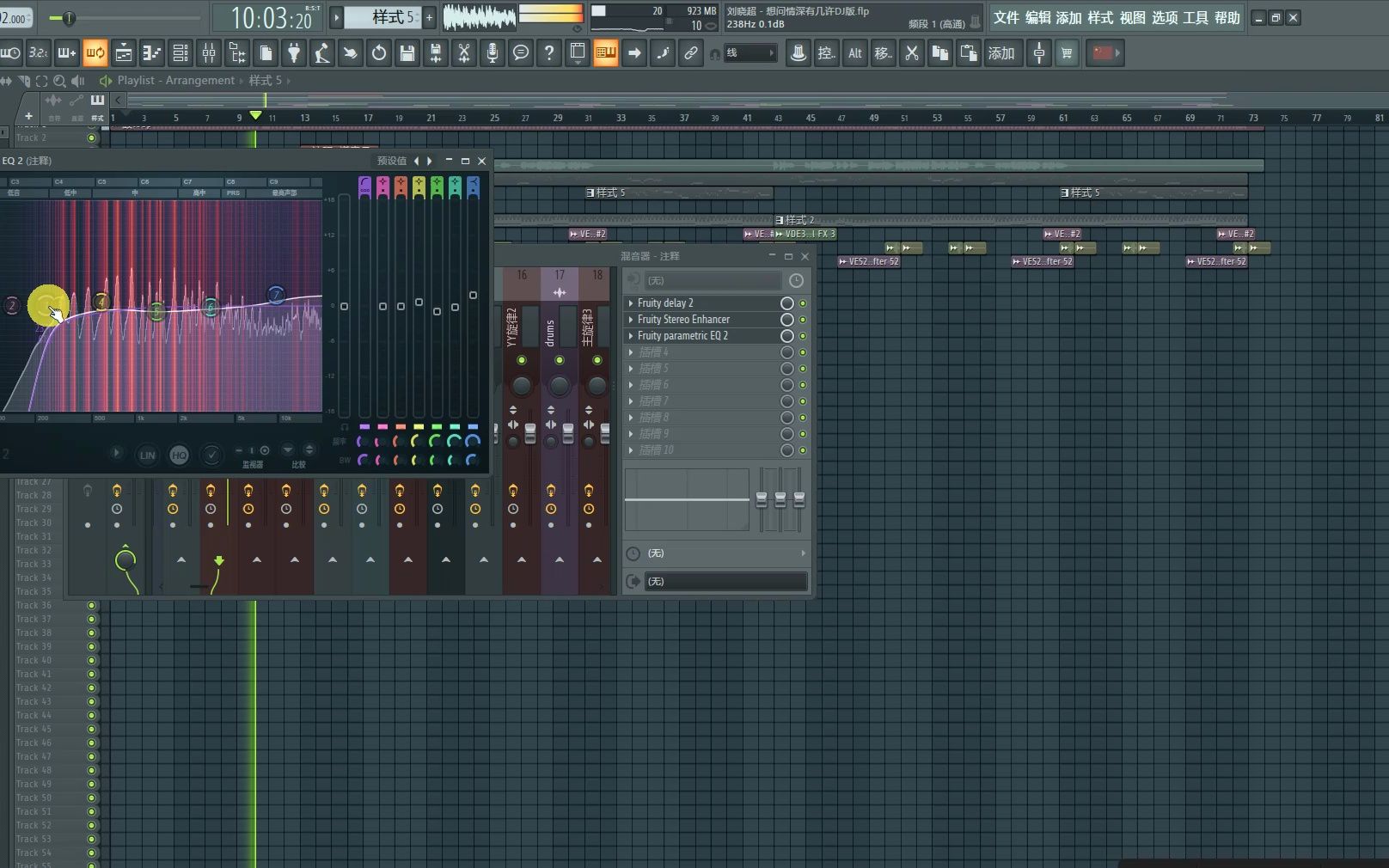
Task: Toggle the Fruity parametric EQ 2 enable LED
Action: click(803, 336)
